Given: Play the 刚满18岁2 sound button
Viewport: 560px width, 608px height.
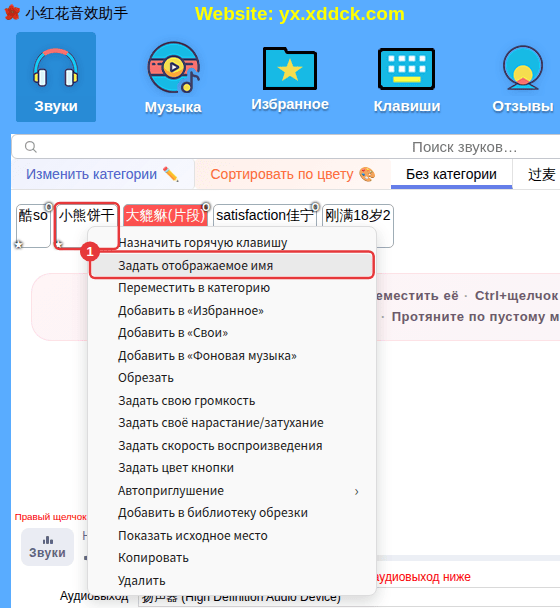Looking at the screenshot, I should (x=358, y=216).
